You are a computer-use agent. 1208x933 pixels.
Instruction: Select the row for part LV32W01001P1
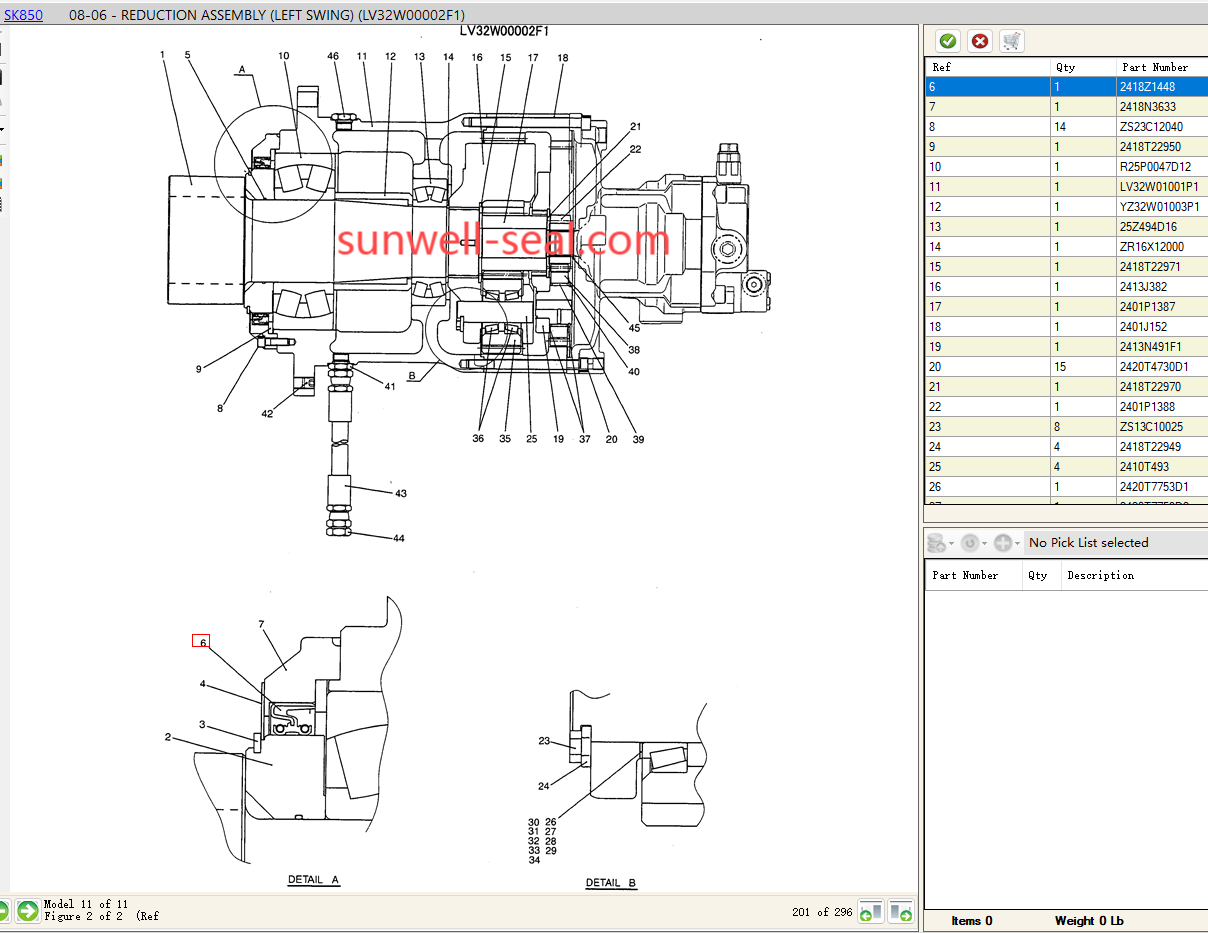click(x=1066, y=187)
